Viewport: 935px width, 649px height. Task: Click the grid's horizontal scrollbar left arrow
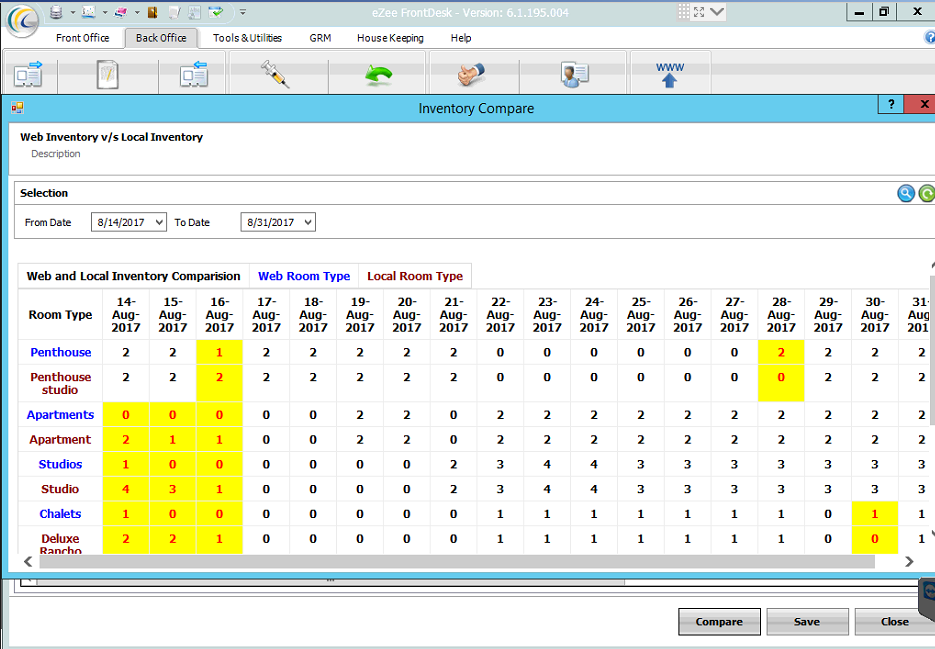28,561
